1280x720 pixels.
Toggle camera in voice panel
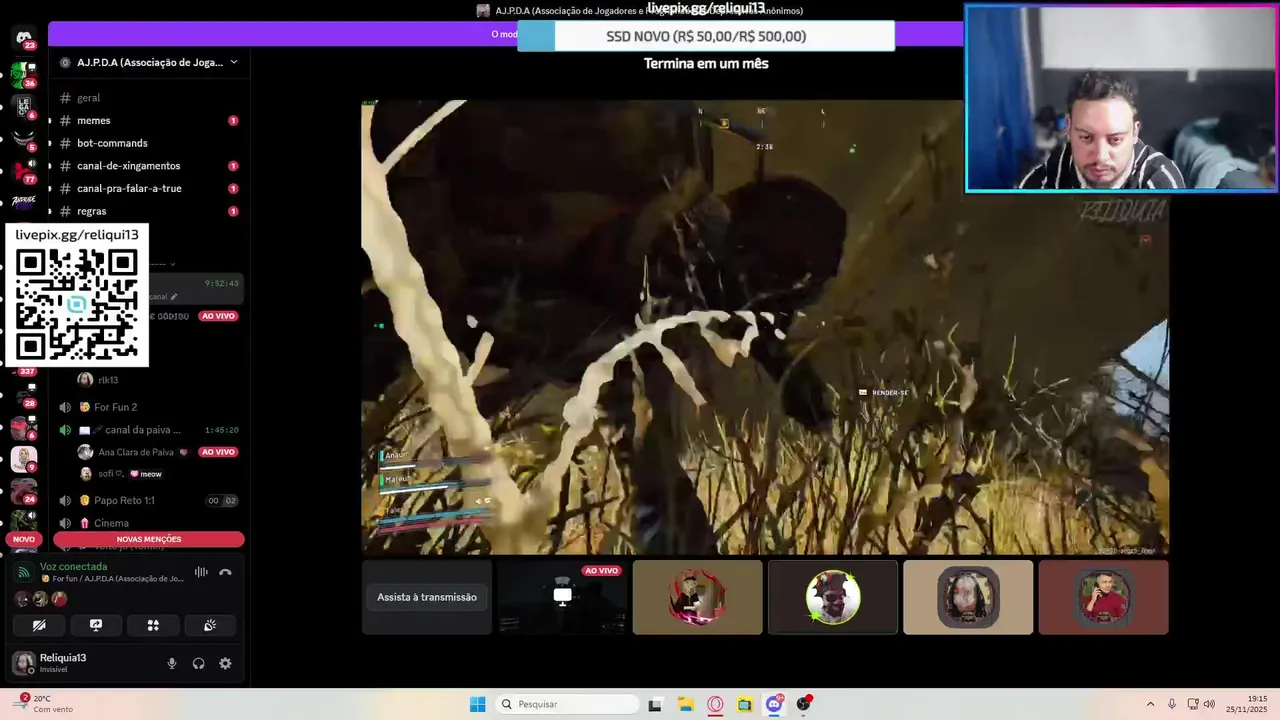click(x=39, y=625)
